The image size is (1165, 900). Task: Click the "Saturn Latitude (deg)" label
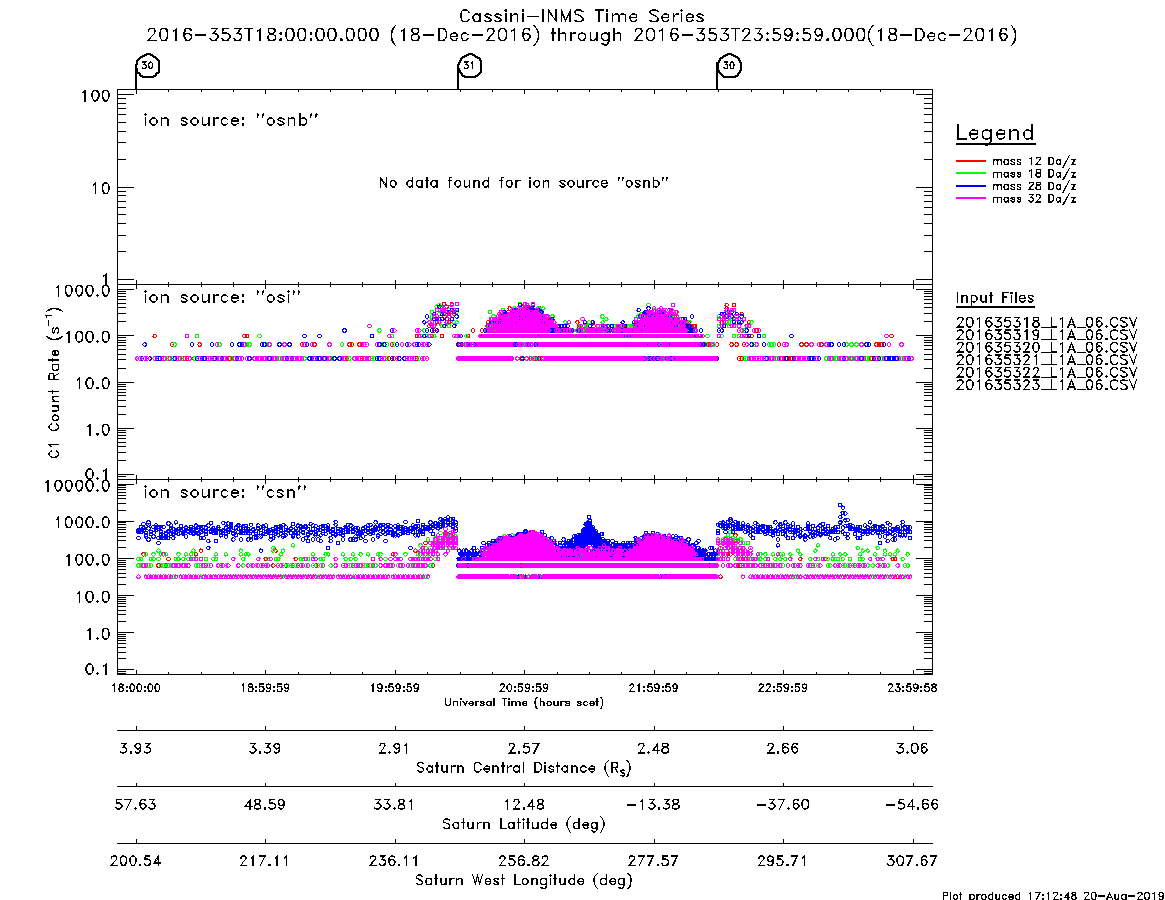pyautogui.click(x=524, y=824)
